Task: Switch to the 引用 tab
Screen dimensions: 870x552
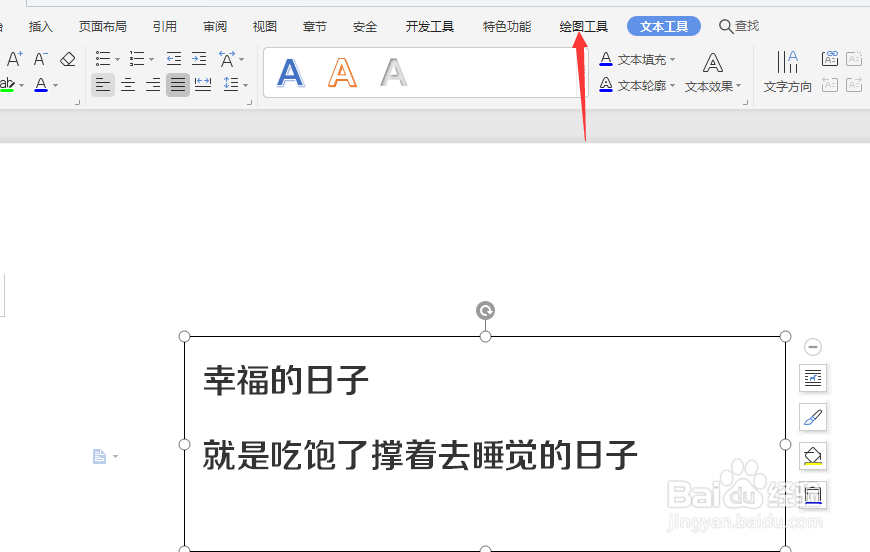Action: pyautogui.click(x=165, y=27)
